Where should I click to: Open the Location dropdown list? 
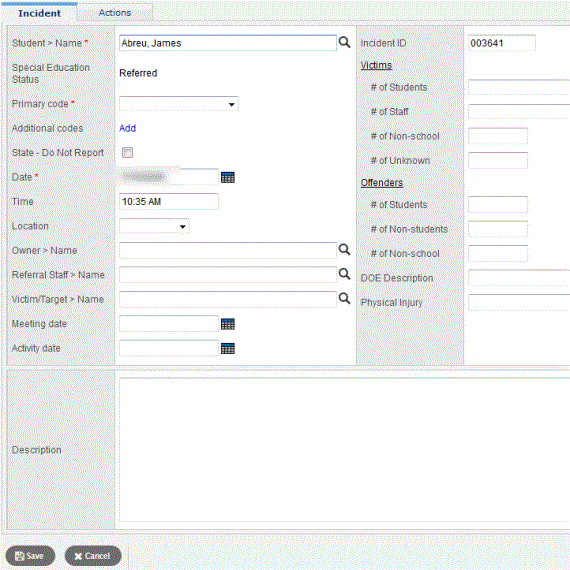154,226
